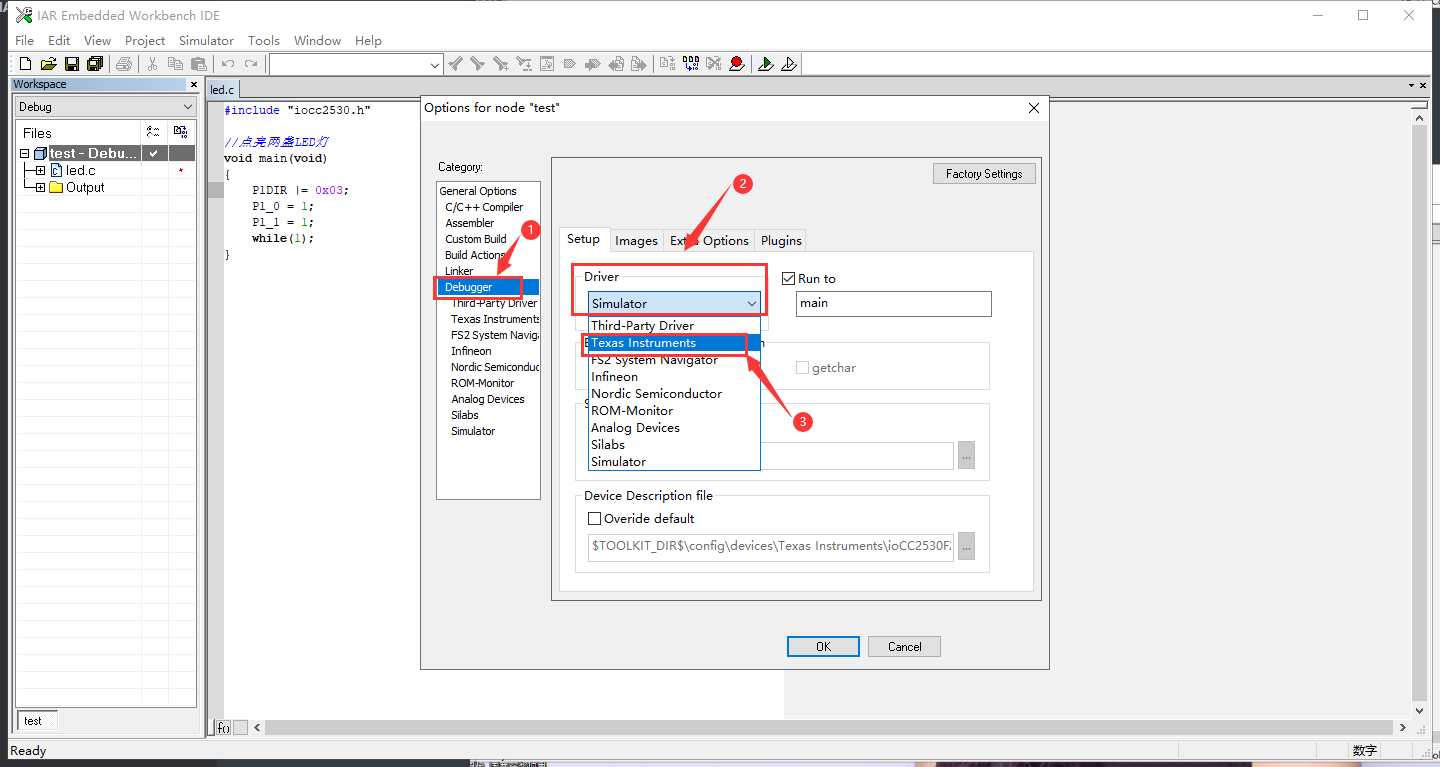Expand the led.c tree node
Screen dimensions: 1440x767
click(40, 171)
